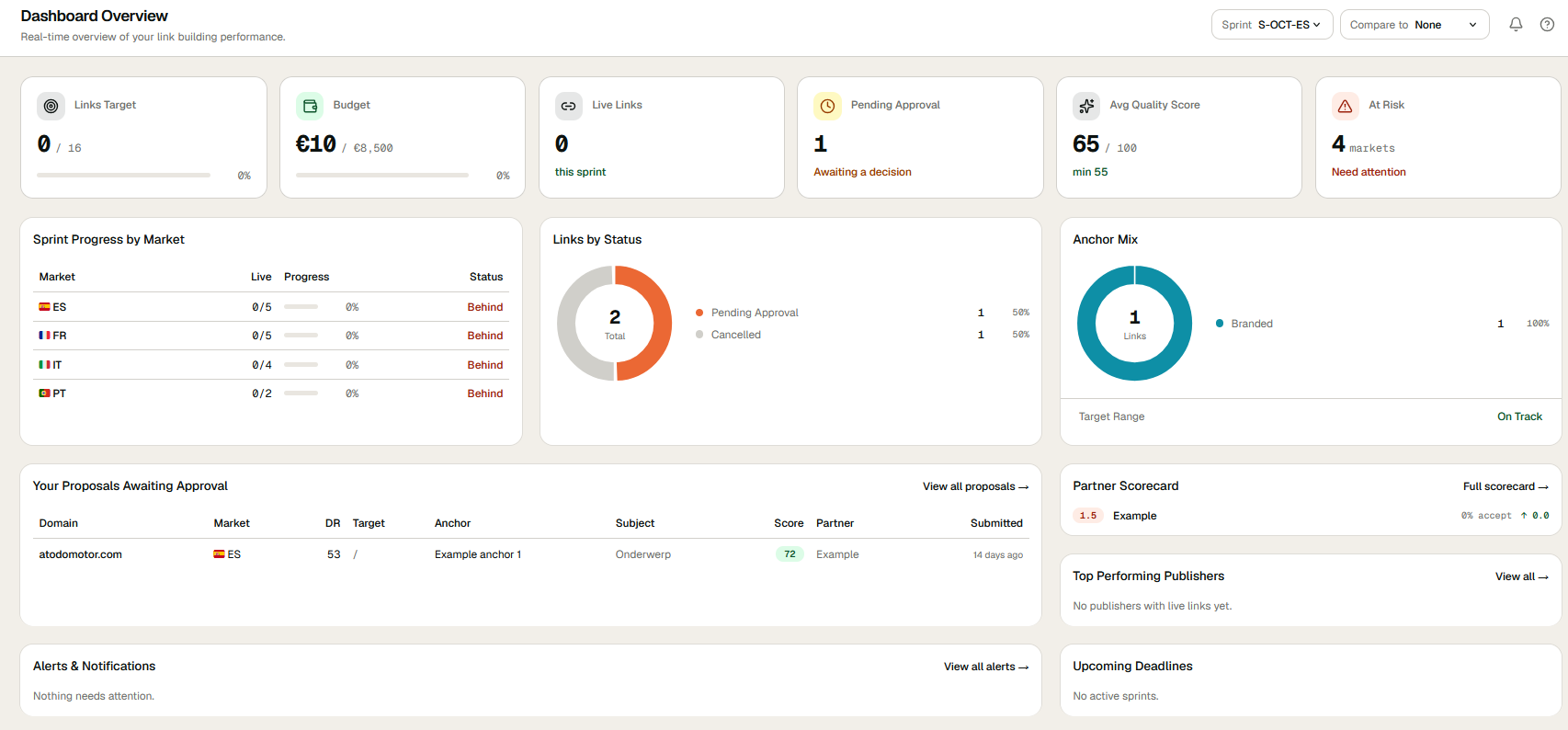Click the ES market progress bar
Image resolution: width=1568 pixels, height=730 pixels.
(301, 307)
